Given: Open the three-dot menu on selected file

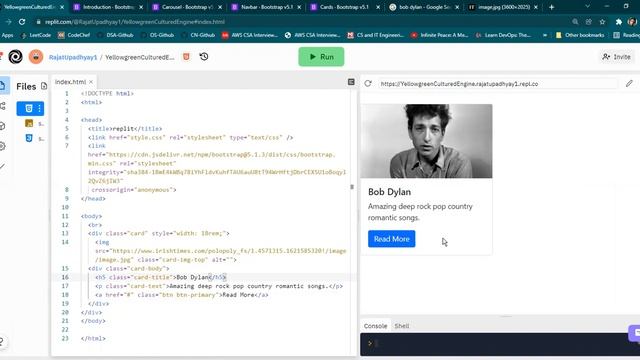Looking at the screenshot, I should 39,109.
